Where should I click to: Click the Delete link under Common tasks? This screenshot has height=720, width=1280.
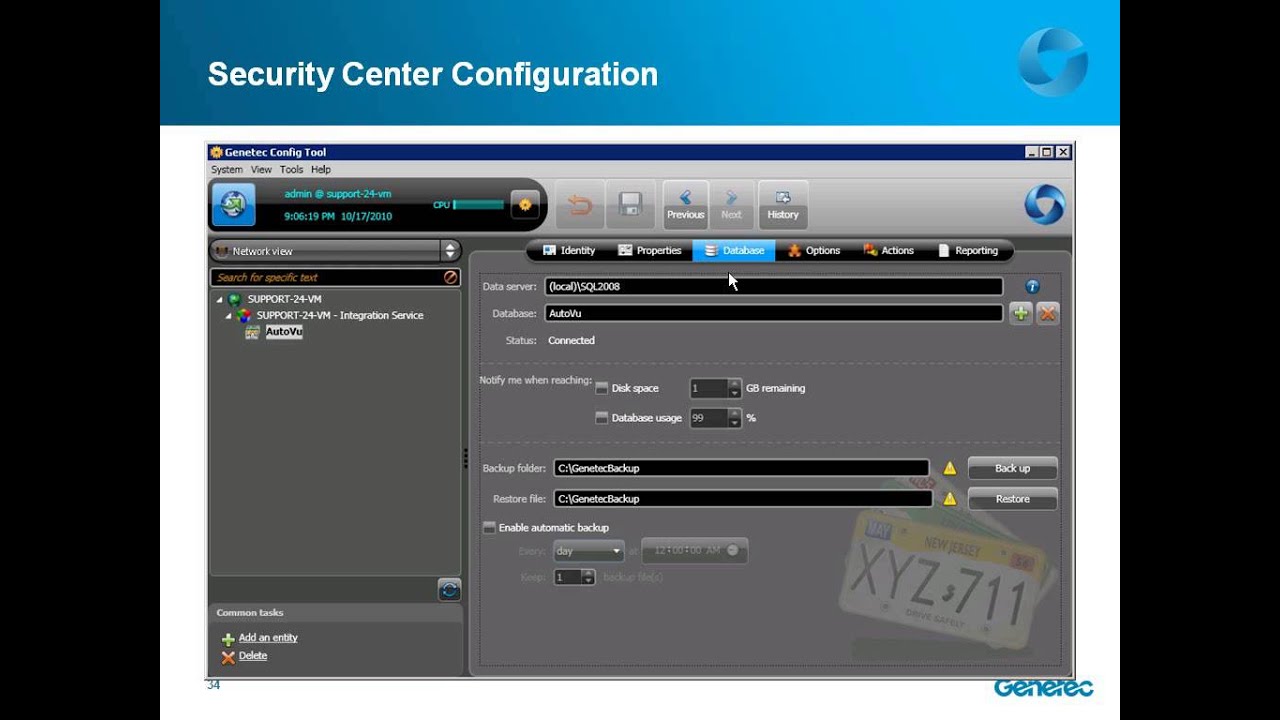pyautogui.click(x=253, y=656)
